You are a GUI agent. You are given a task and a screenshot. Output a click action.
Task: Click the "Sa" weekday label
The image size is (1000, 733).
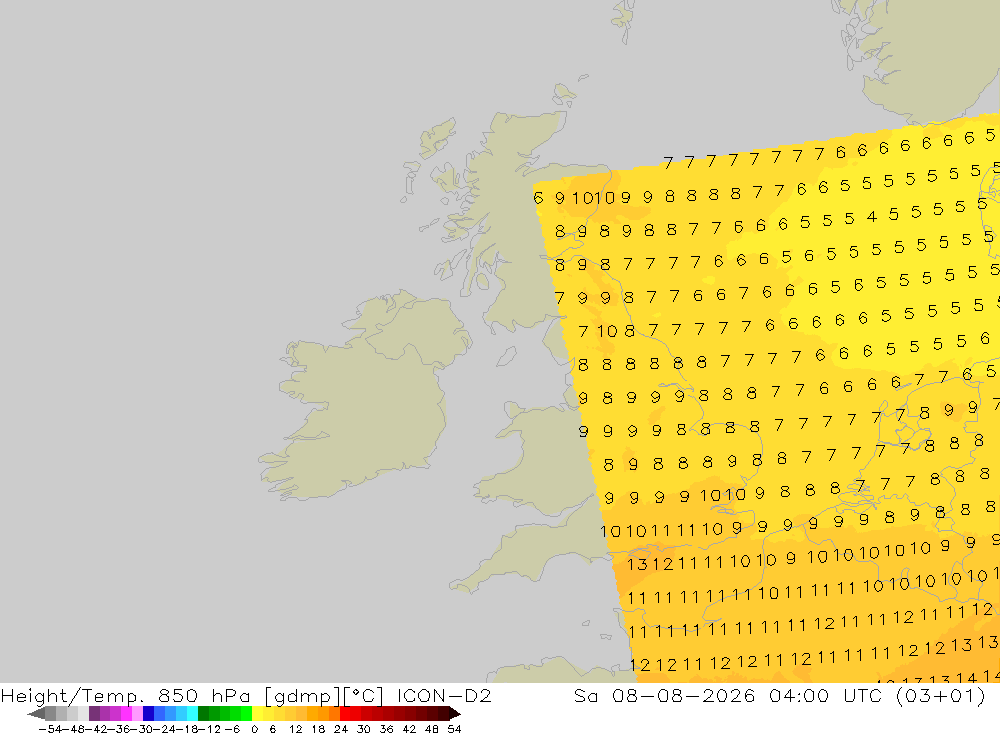click(586, 695)
